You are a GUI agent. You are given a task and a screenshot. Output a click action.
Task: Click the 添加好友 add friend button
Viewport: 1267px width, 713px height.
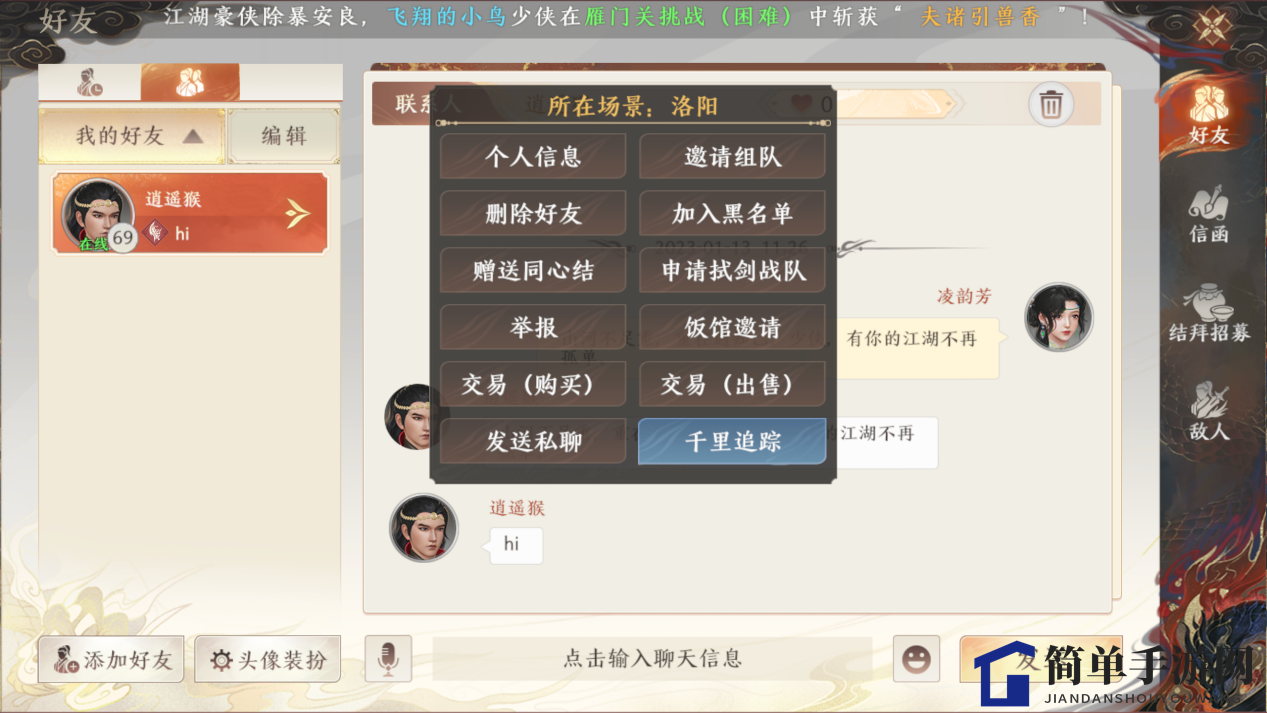coord(111,659)
